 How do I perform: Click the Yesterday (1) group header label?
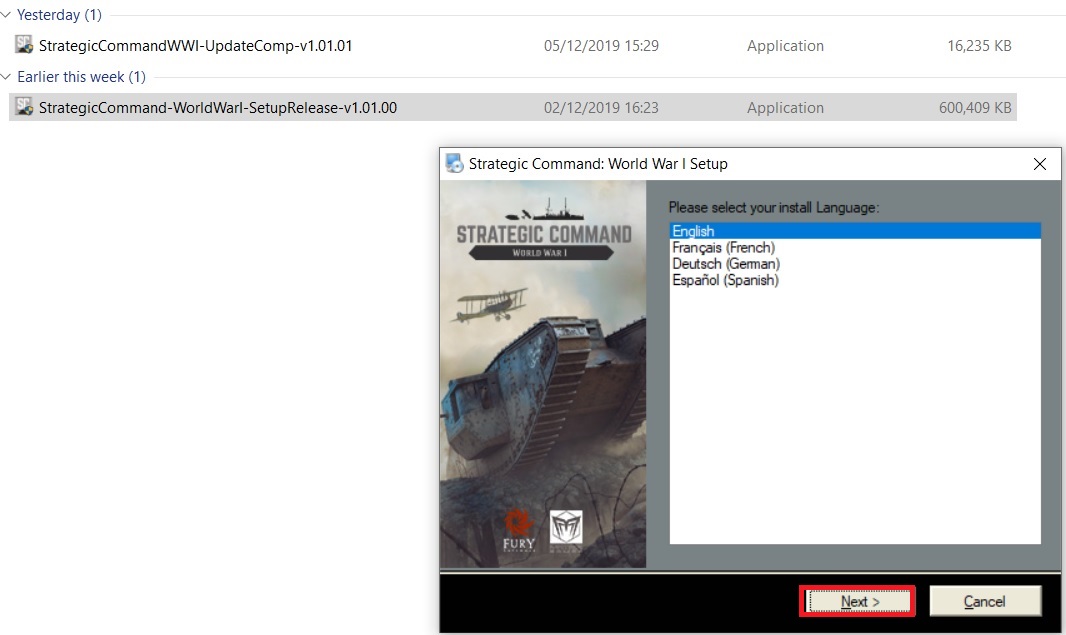59,14
